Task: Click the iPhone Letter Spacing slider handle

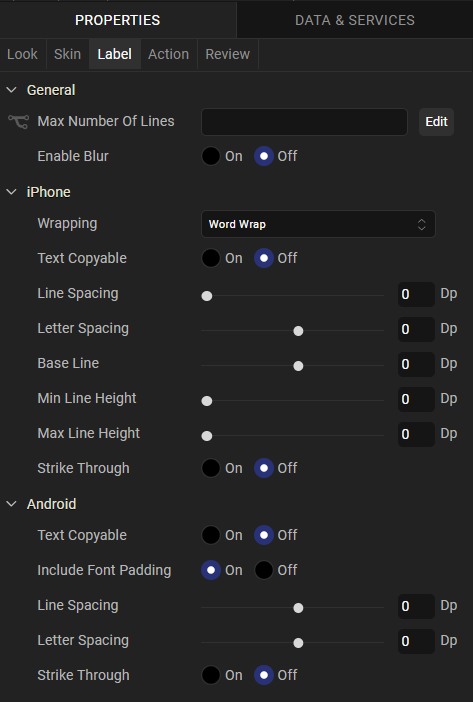Action: click(x=298, y=331)
